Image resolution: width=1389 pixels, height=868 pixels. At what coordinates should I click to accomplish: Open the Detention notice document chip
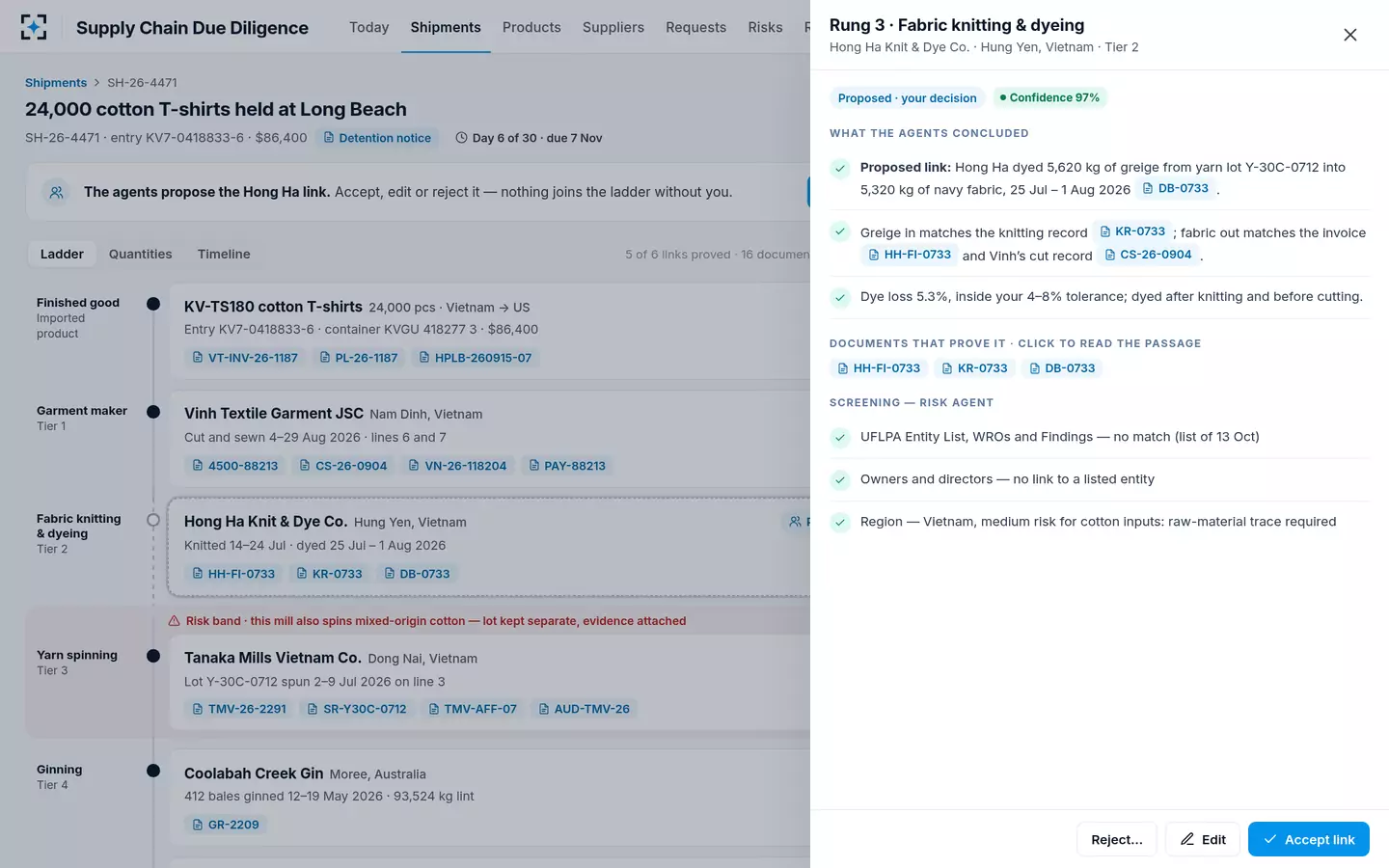[x=377, y=138]
